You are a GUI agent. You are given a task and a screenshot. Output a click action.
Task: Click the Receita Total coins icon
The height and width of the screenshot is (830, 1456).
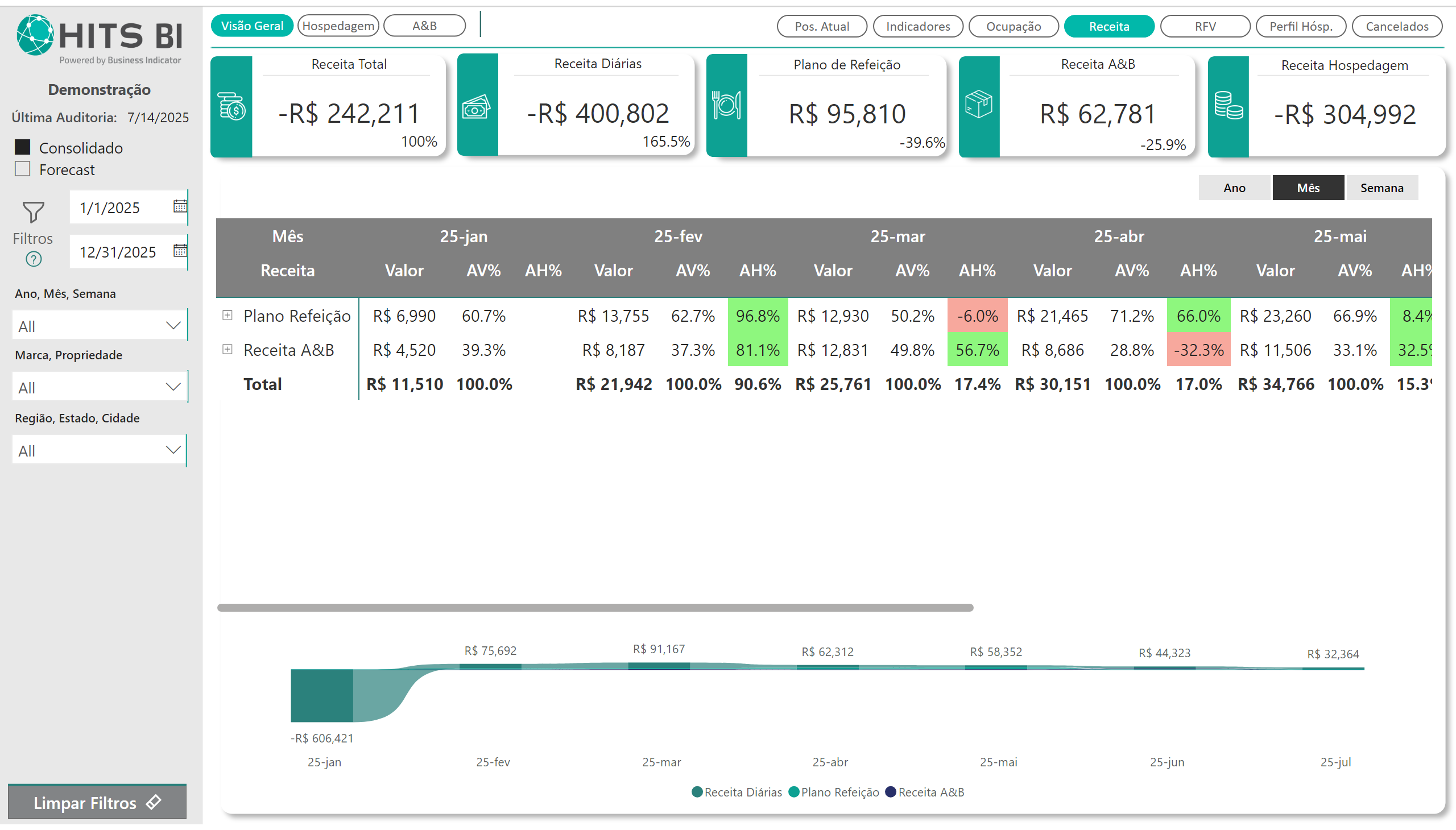pos(231,107)
